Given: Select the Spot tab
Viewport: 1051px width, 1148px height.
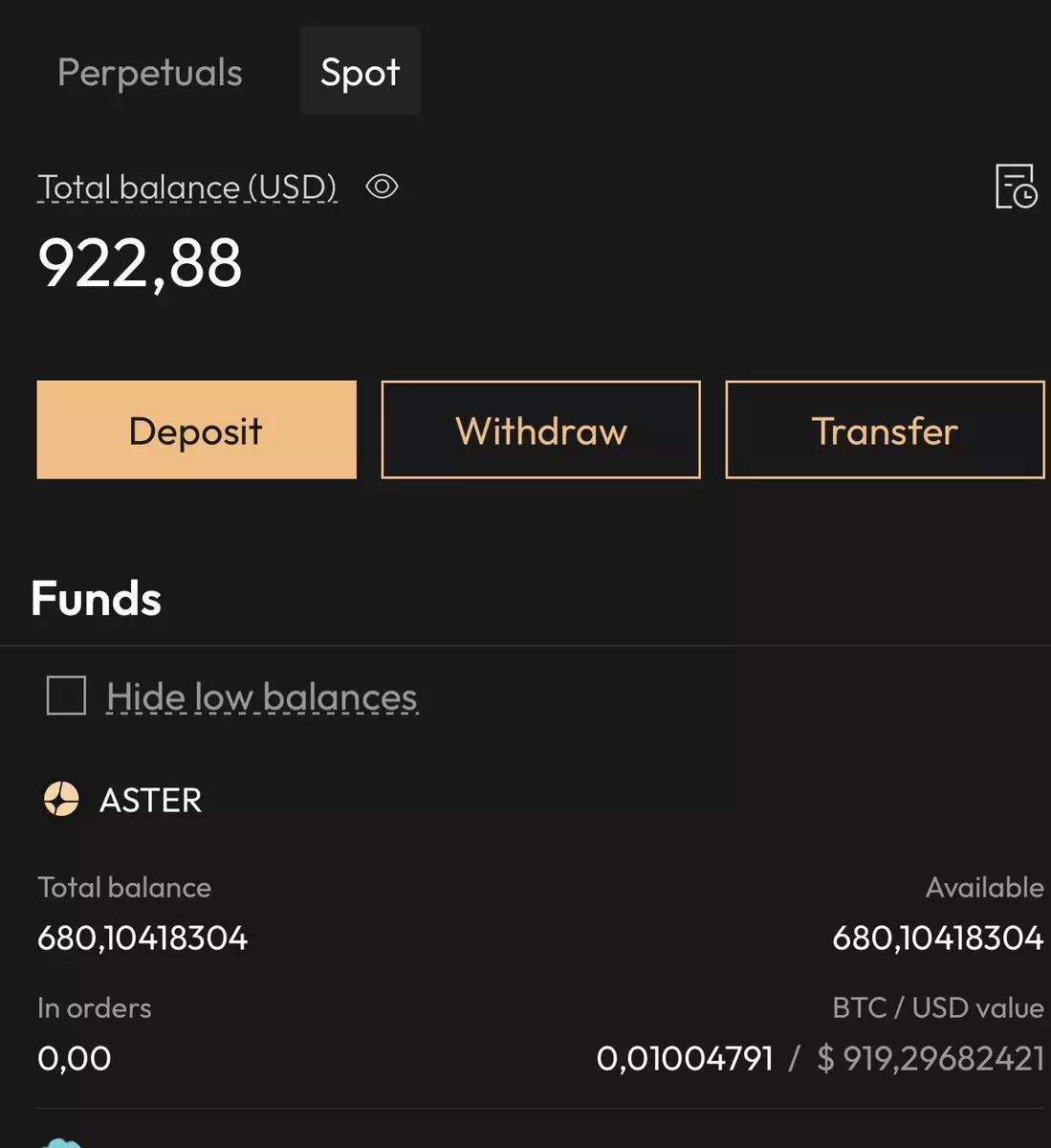Looking at the screenshot, I should click(360, 73).
